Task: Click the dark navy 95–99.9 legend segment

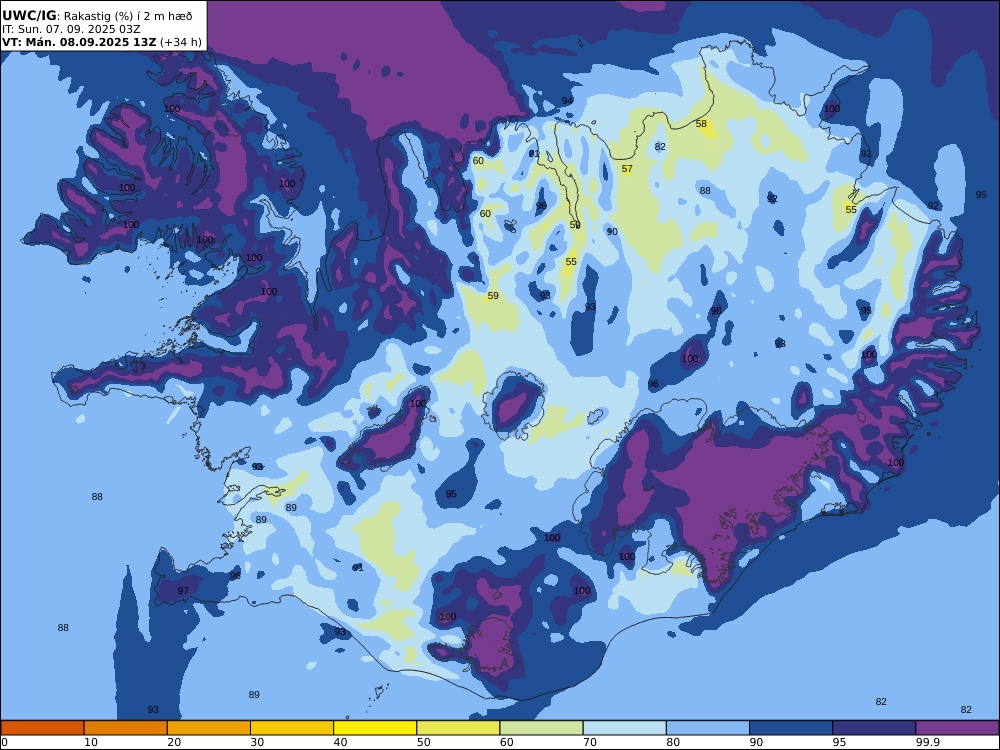Action: coord(874,728)
